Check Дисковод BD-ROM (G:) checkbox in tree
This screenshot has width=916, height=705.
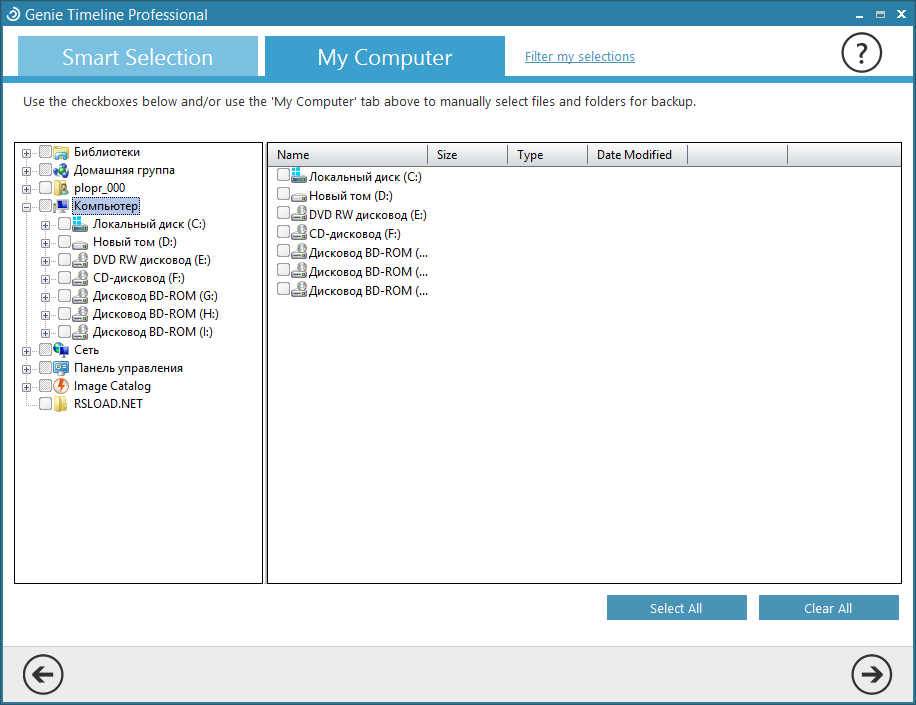coord(64,296)
